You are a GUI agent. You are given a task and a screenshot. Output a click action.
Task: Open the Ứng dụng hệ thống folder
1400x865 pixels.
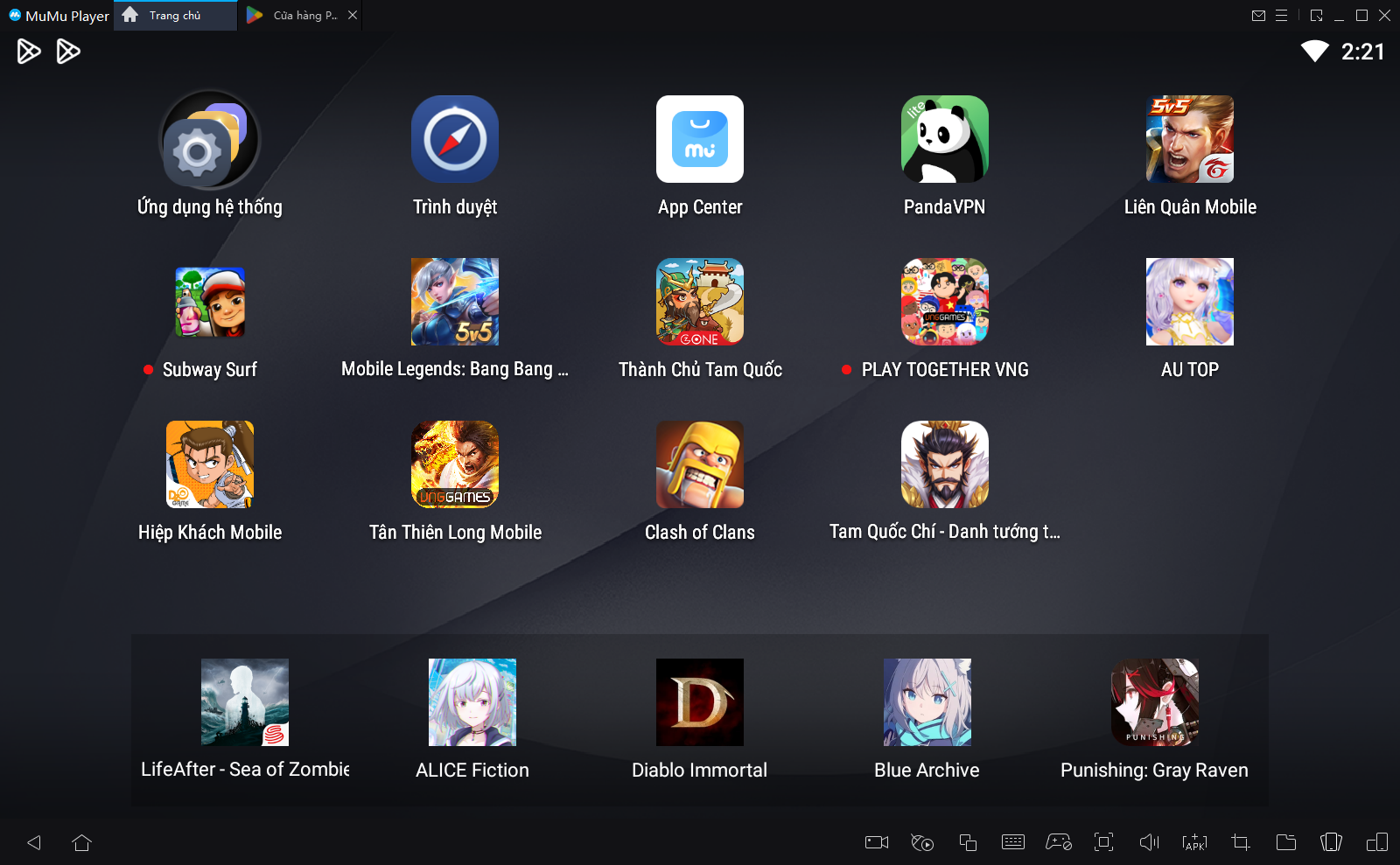[x=209, y=140]
